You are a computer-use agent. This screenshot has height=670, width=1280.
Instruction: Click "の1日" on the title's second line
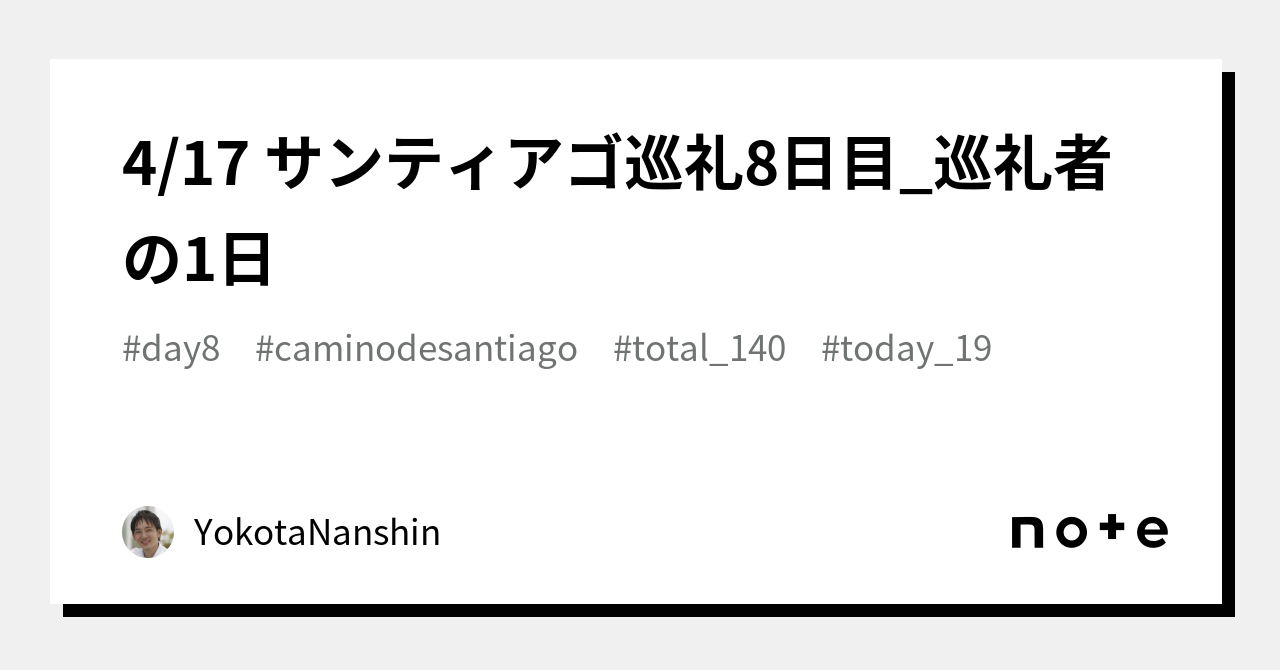coord(197,260)
